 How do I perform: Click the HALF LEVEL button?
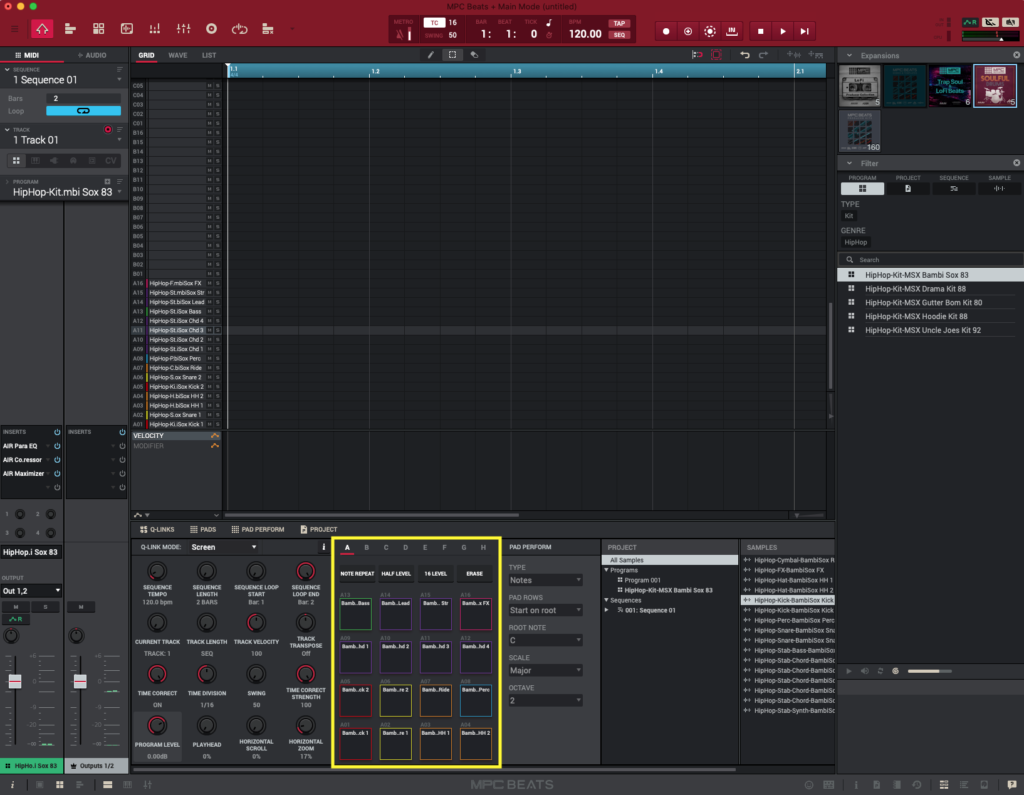click(x=396, y=574)
